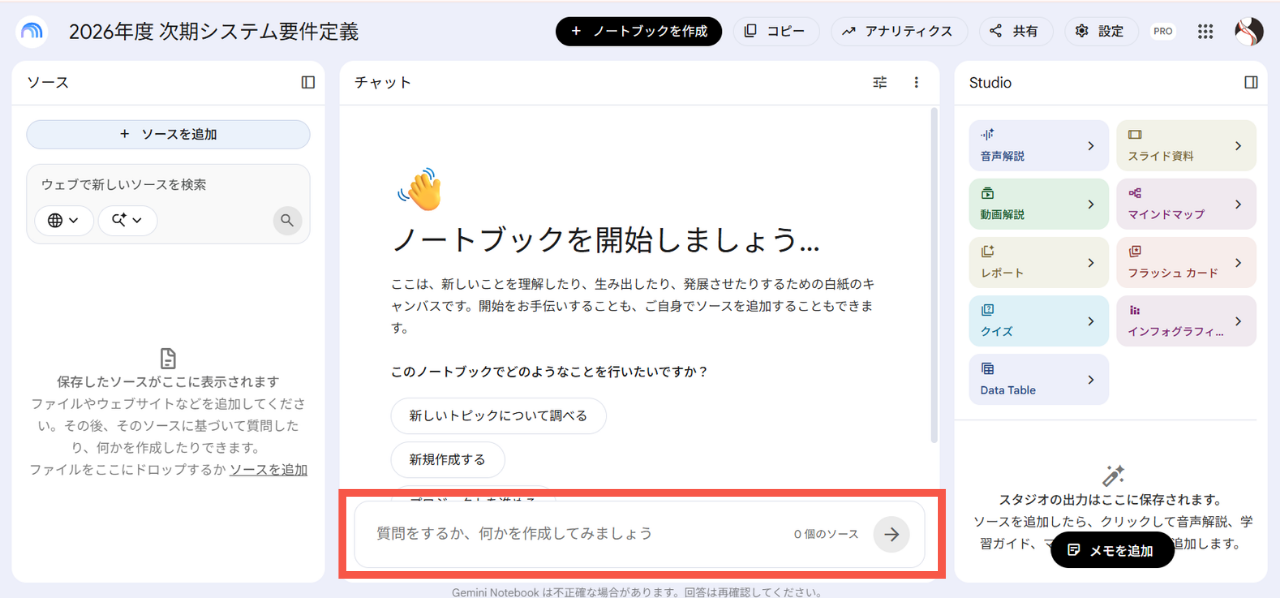Image resolution: width=1280 pixels, height=598 pixels.
Task: Collapse the ソース panel with its toggle icon
Action: pyautogui.click(x=308, y=82)
